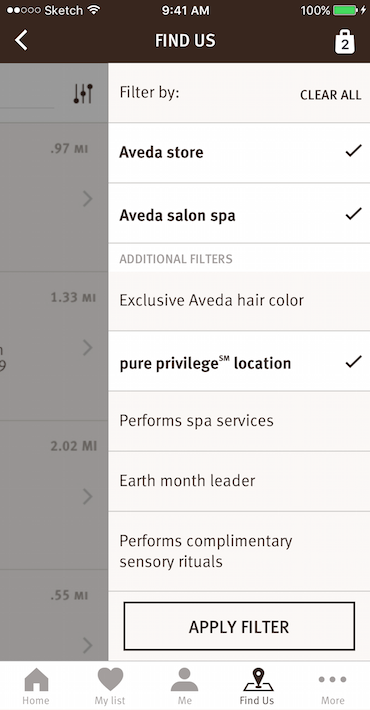The height and width of the screenshot is (710, 370).
Task: Expand the 2.02 MI location chevron
Action: click(x=88, y=497)
